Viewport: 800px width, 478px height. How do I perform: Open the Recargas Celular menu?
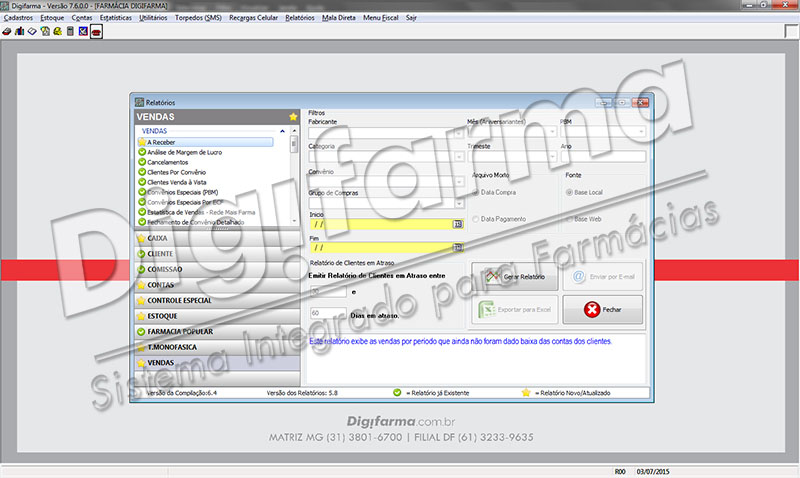pyautogui.click(x=253, y=17)
